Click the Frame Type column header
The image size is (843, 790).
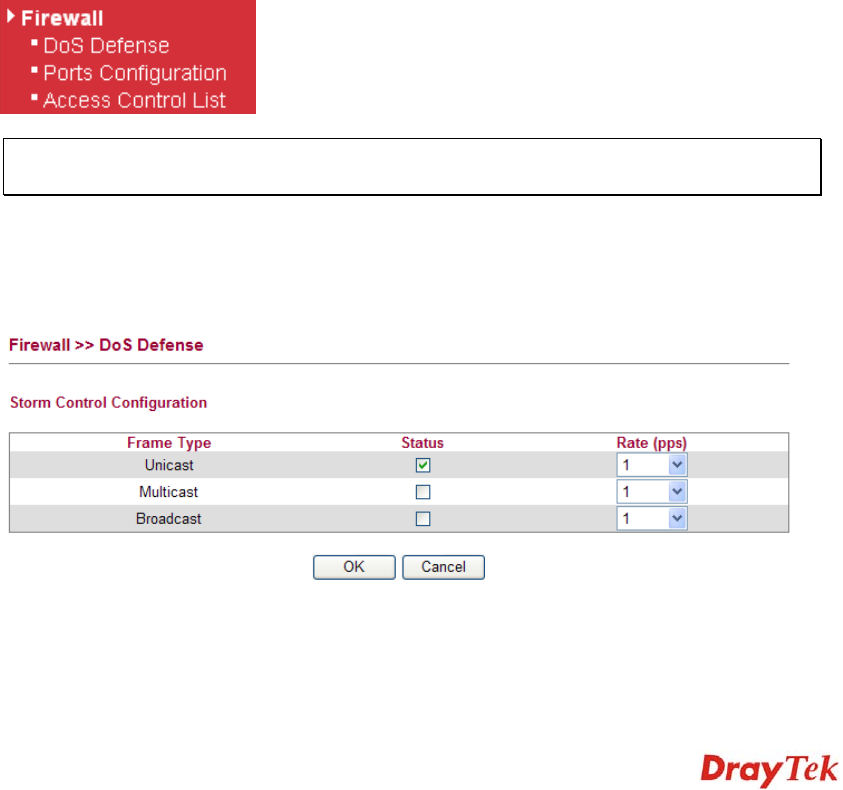click(169, 443)
